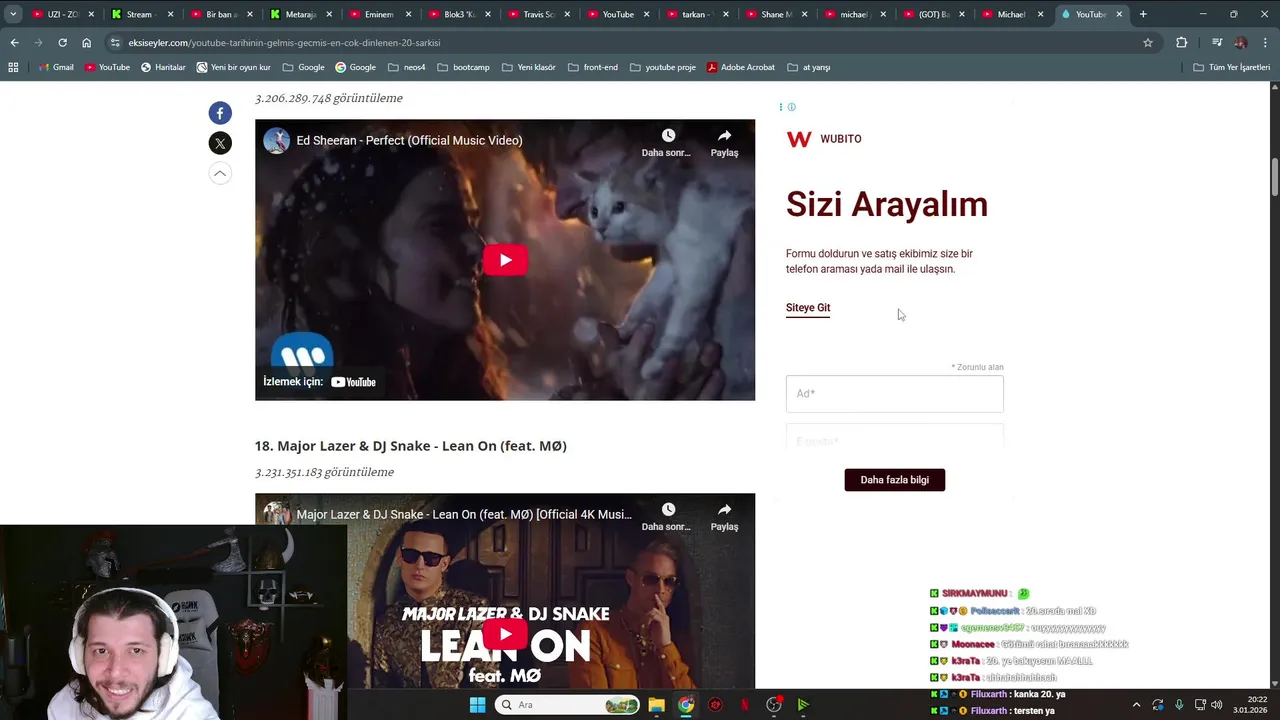Open the Major Lazer Lean On video title link

tap(464, 514)
